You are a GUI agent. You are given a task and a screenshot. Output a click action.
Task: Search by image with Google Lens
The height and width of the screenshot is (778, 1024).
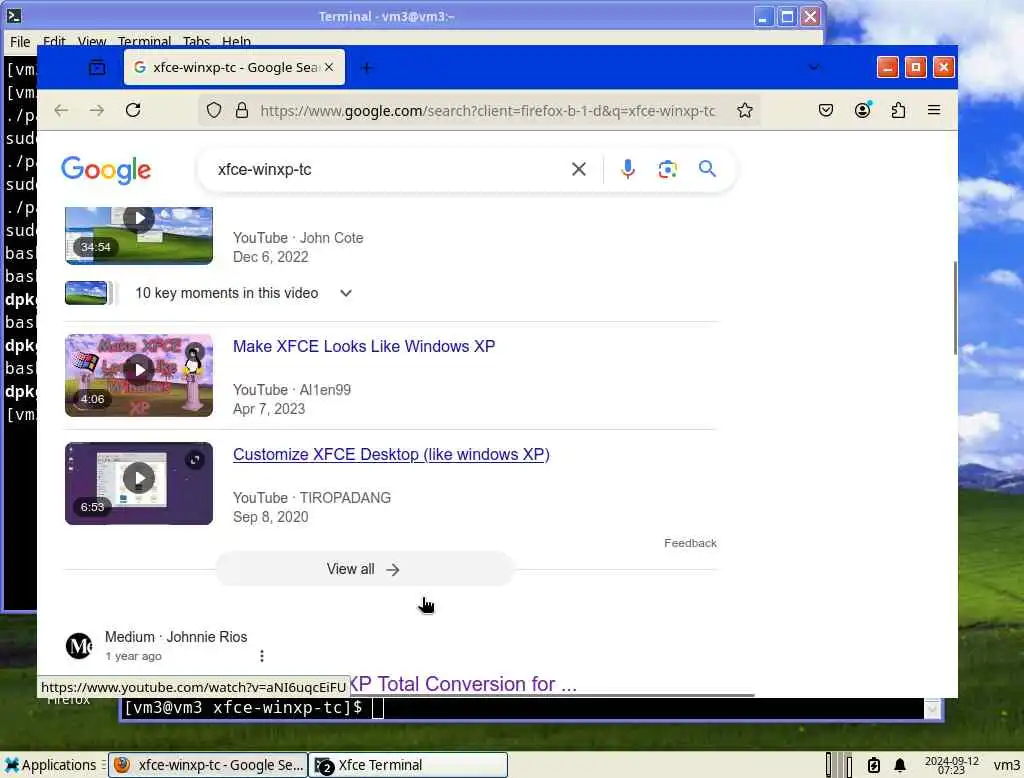point(667,169)
